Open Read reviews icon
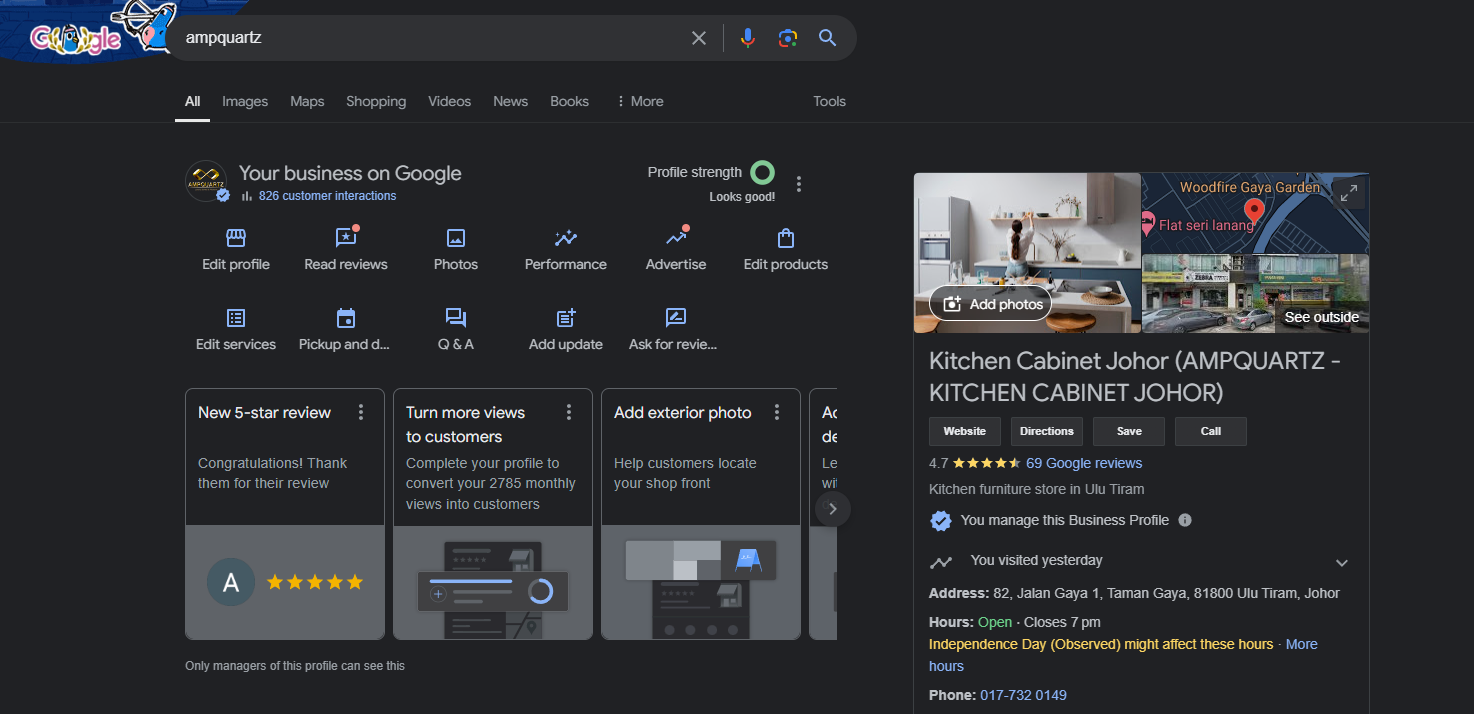The width and height of the screenshot is (1474, 714). pyautogui.click(x=346, y=238)
